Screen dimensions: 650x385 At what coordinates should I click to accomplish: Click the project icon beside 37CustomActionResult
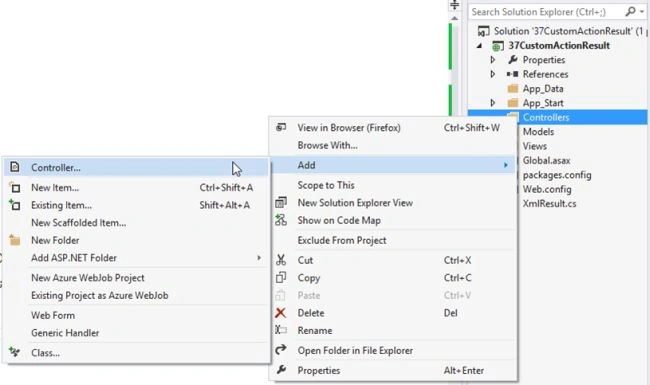point(498,46)
